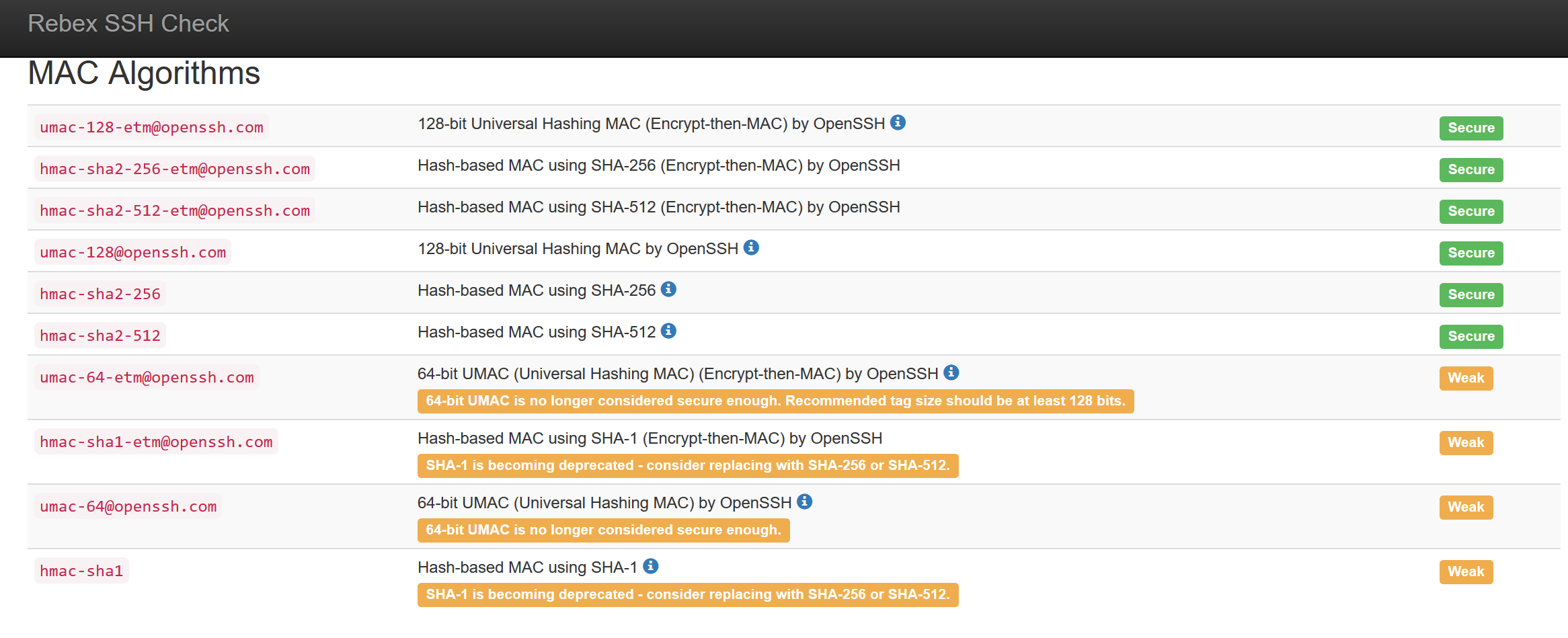Click the 64-bit UMAC tag size warning

(x=775, y=401)
